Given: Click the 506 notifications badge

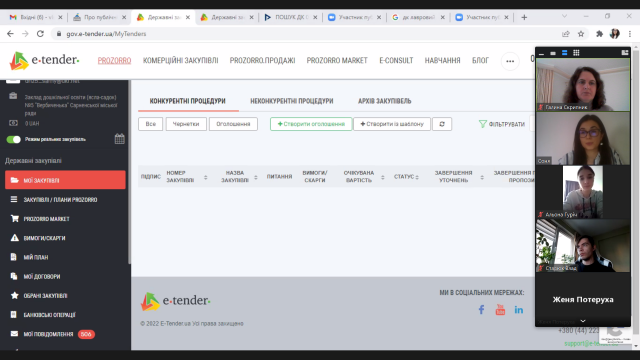Looking at the screenshot, I should pos(86,334).
